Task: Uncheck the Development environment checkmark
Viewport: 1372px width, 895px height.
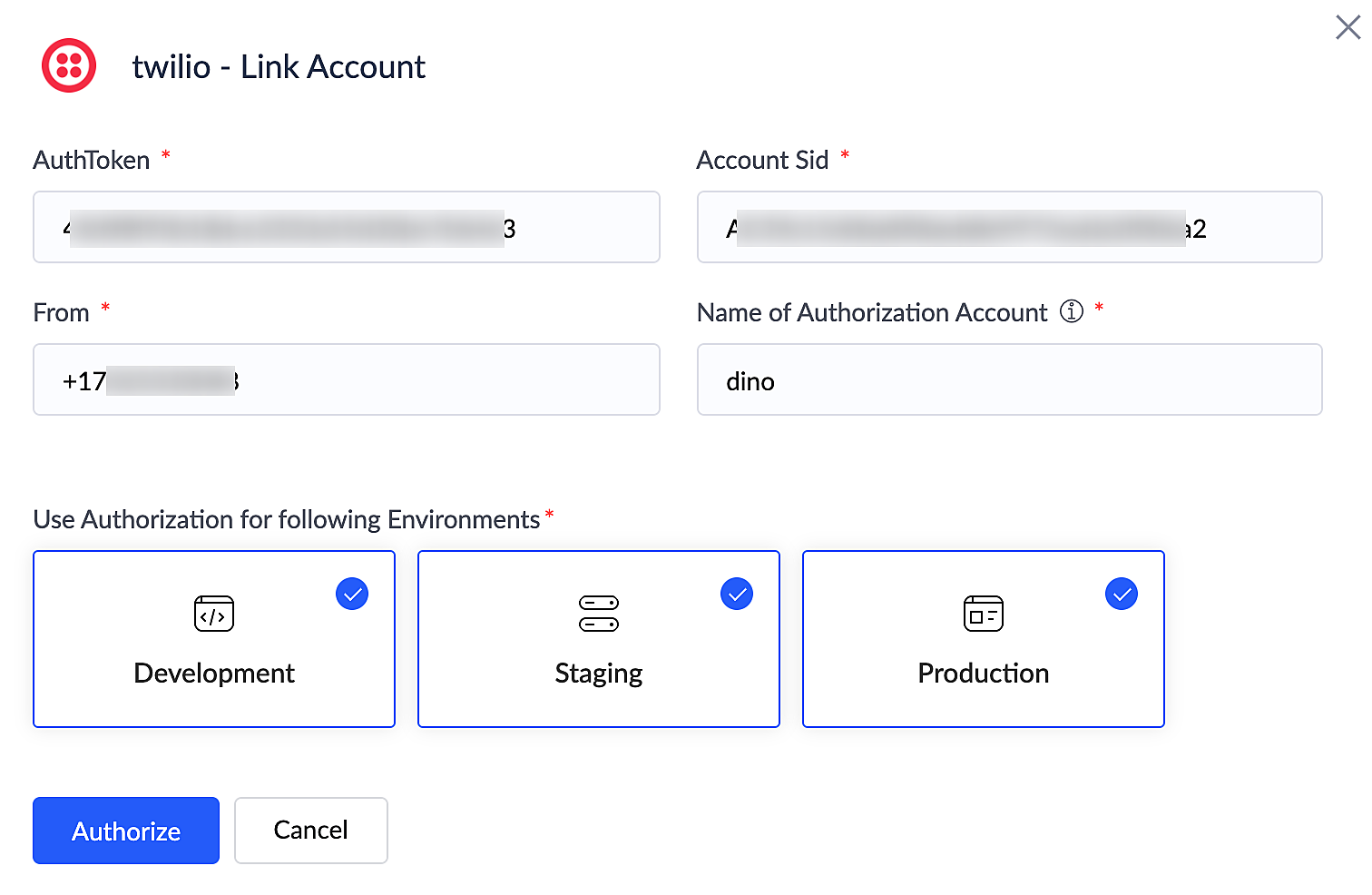Action: [352, 595]
